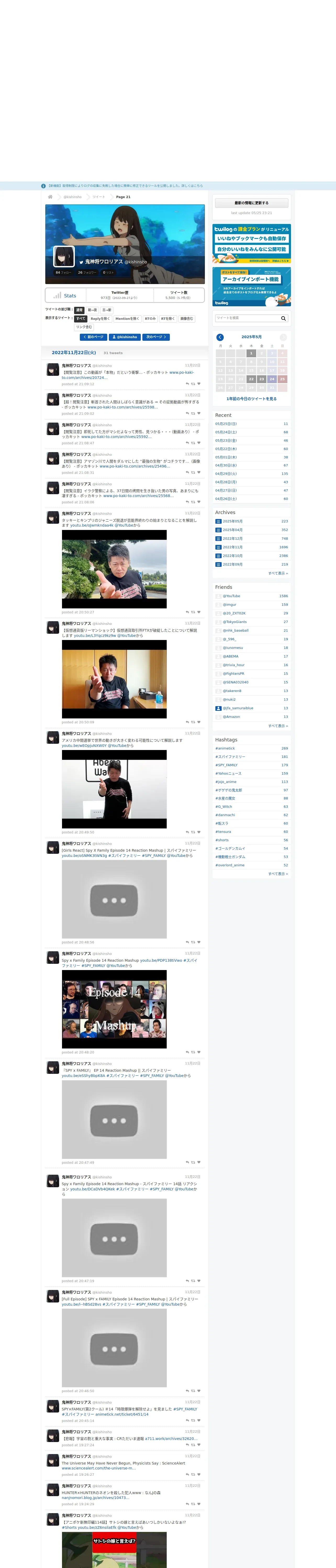
Task: Select the すべて tweet filter
Action: click(x=81, y=318)
